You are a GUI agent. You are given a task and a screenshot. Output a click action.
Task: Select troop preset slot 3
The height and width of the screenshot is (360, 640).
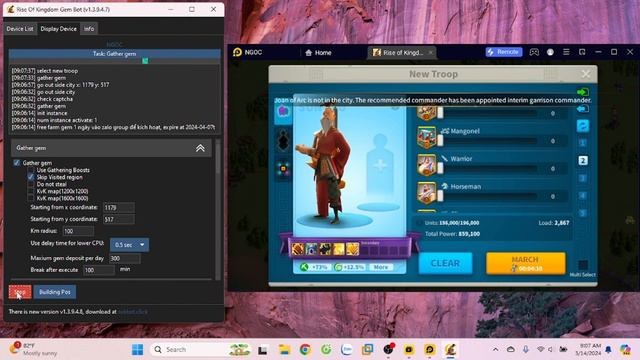coord(582,178)
